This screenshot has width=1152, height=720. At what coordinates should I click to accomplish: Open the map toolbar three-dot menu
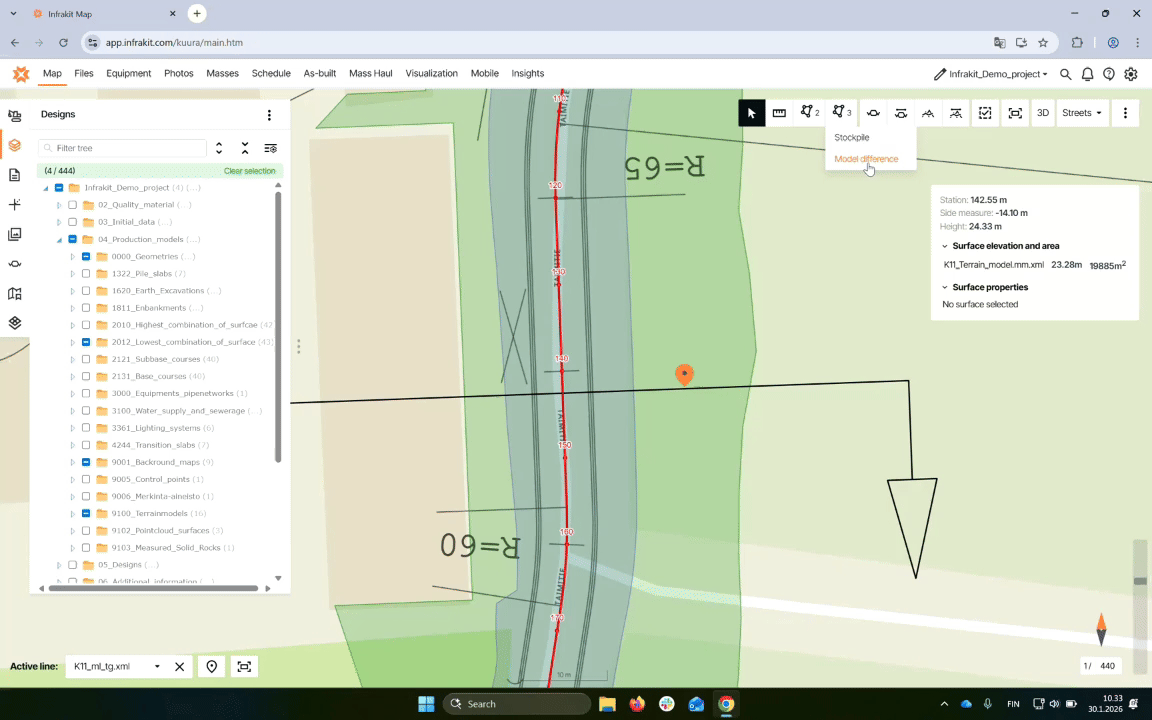click(1126, 113)
